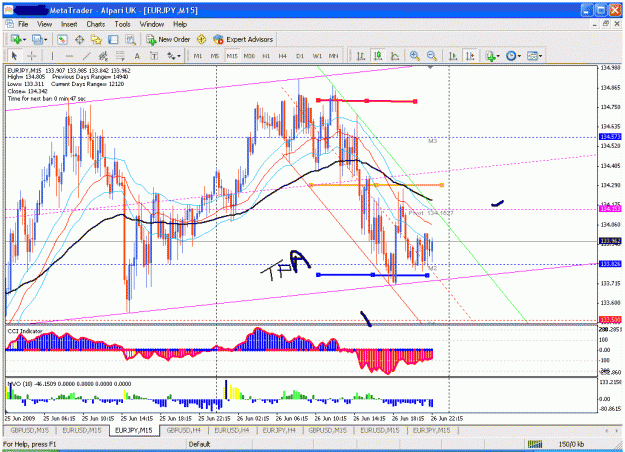Select the H1 timeframe button
This screenshot has width=625, height=452.
266,56
